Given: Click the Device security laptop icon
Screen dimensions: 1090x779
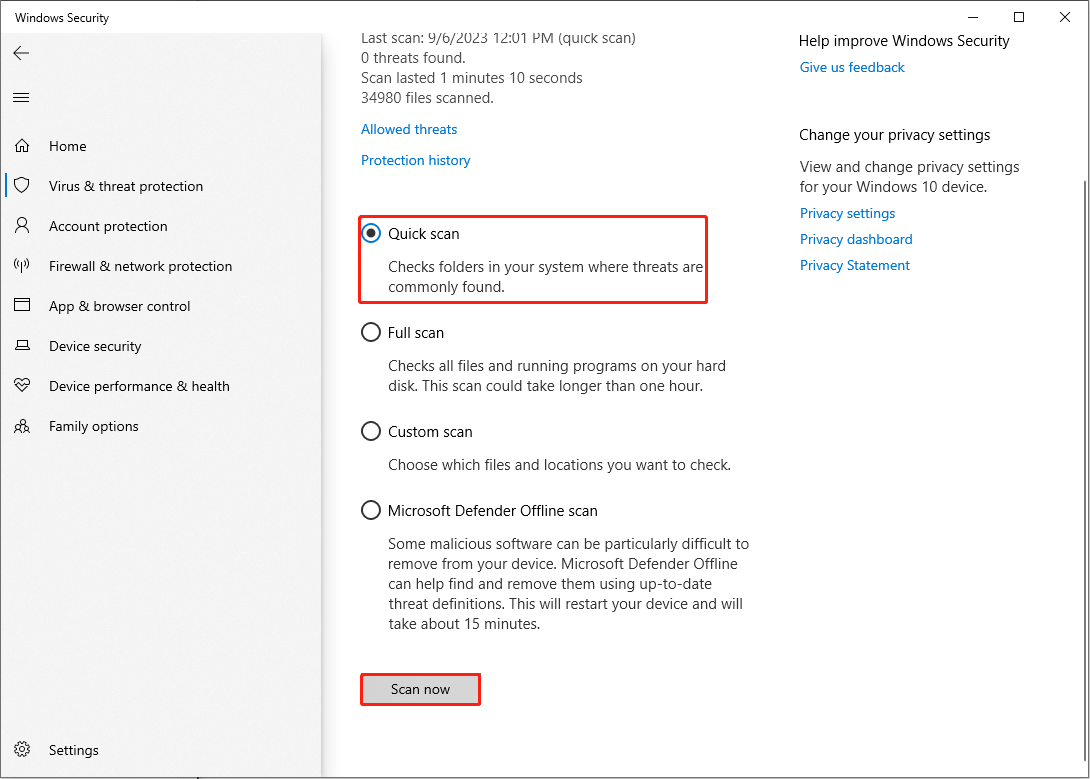Looking at the screenshot, I should coord(22,346).
